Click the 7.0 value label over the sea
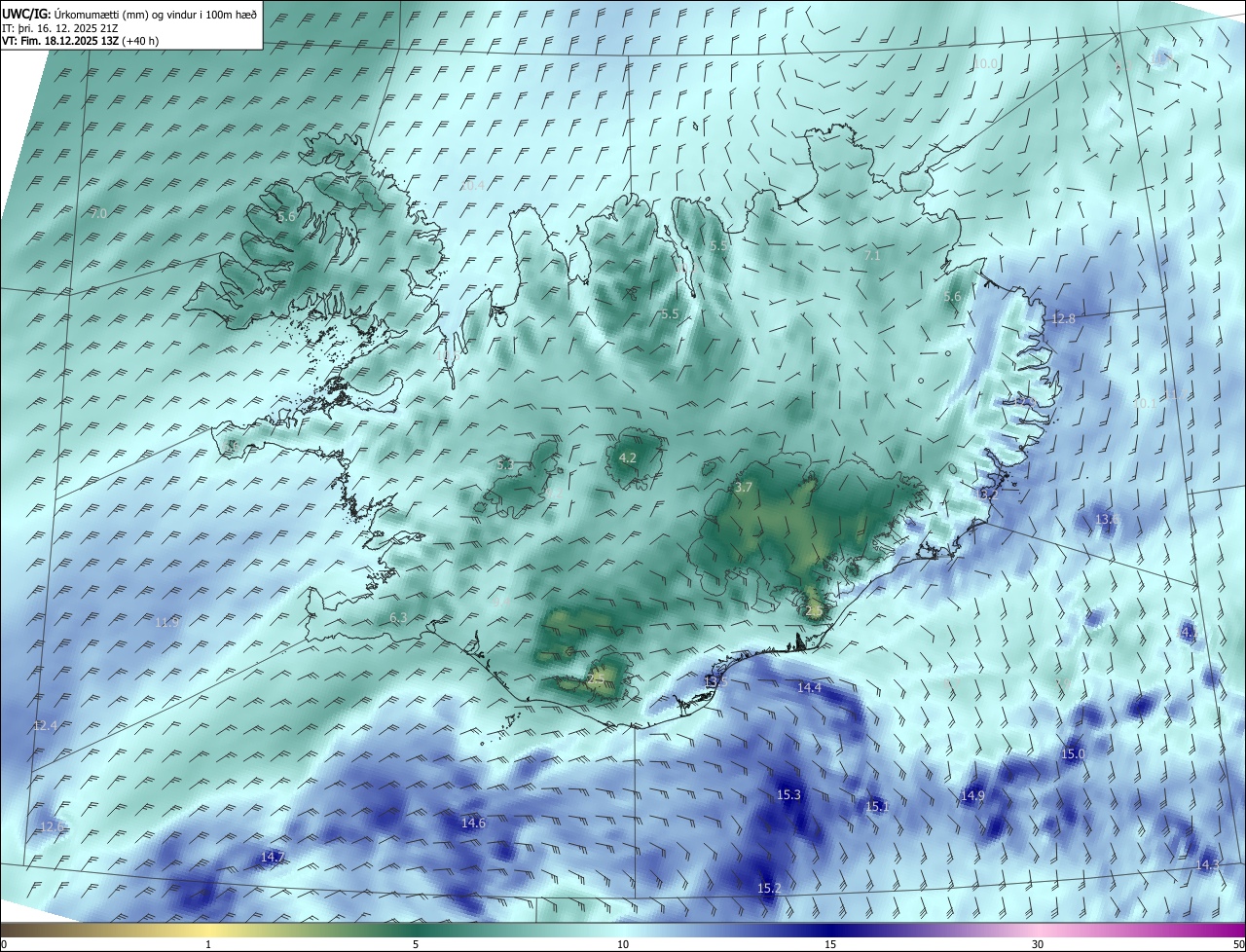 [x=98, y=213]
